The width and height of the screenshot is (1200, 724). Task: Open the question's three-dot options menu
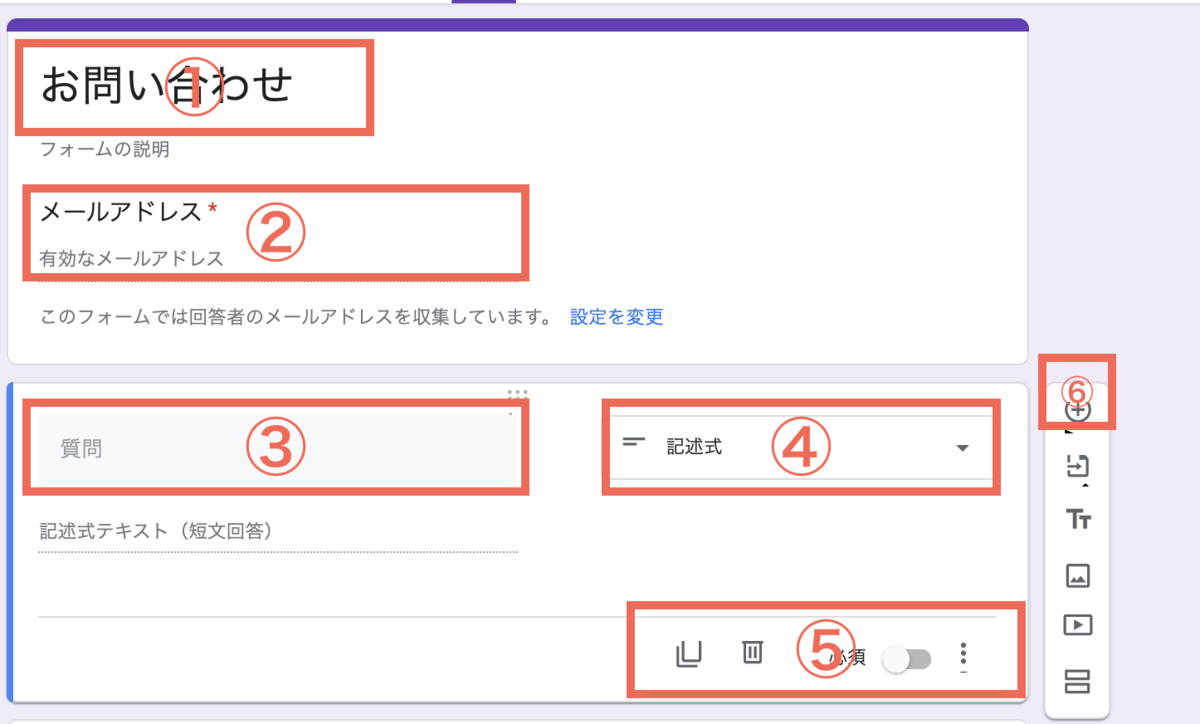pyautogui.click(x=963, y=655)
